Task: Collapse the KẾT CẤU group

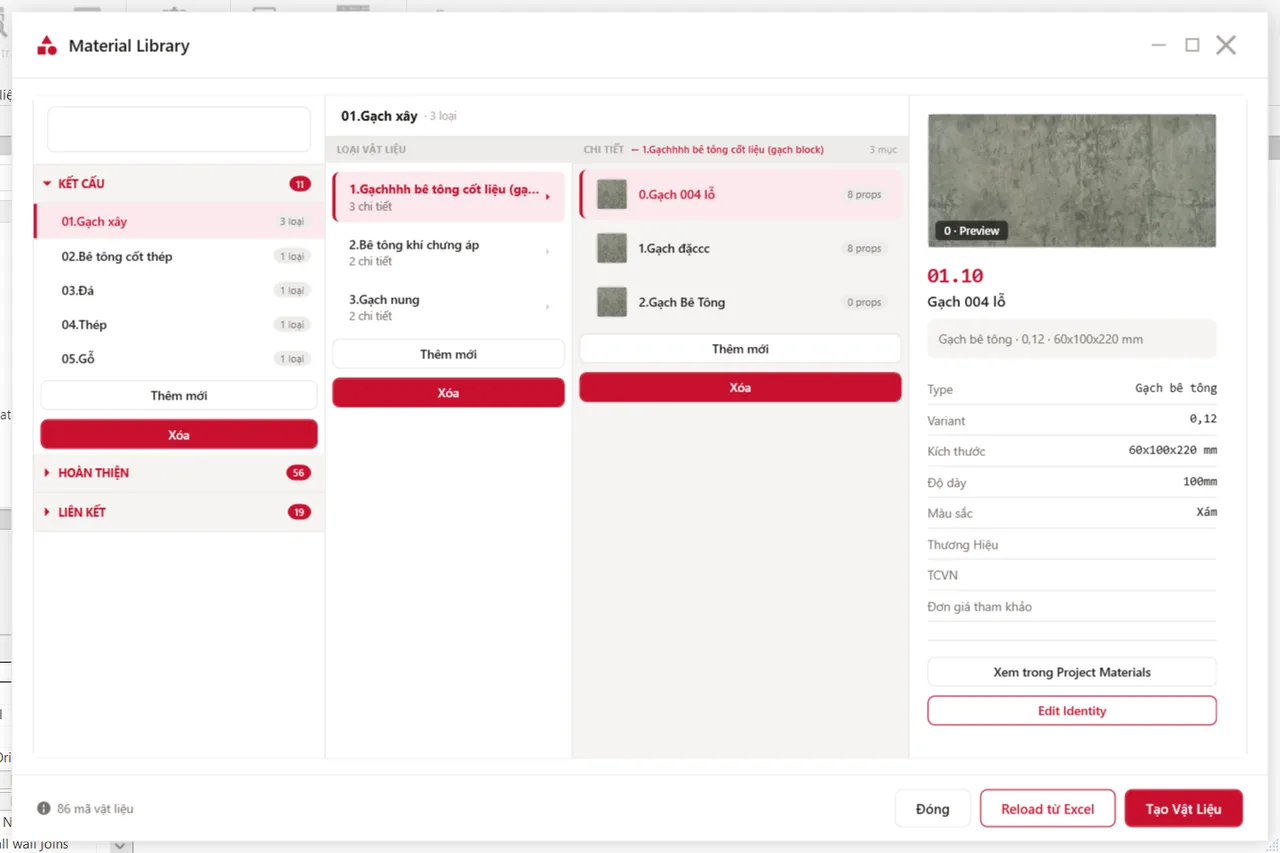Action: pyautogui.click(x=47, y=184)
